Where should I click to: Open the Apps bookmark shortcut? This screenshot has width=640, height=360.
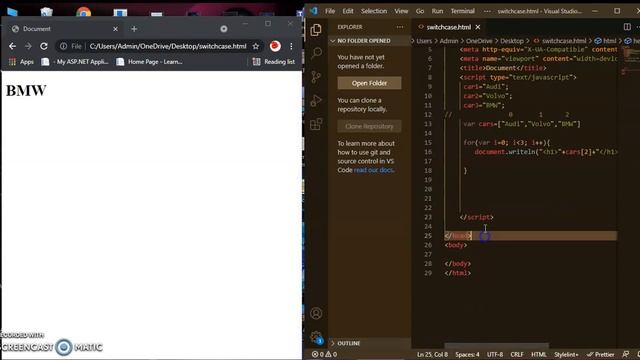pos(21,62)
